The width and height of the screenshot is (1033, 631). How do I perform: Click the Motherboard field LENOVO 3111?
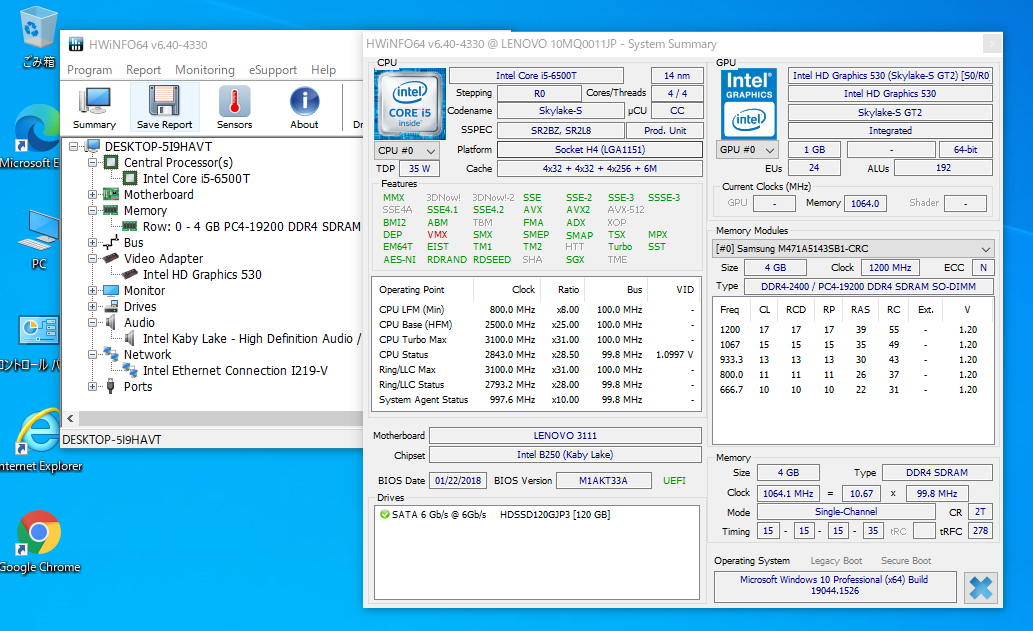(565, 435)
